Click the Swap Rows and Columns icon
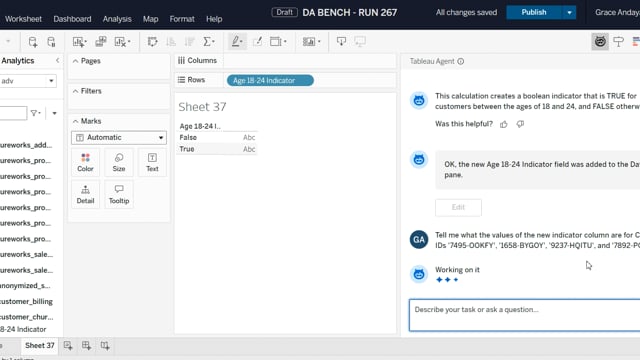Image resolution: width=640 pixels, height=360 pixels. [153, 42]
